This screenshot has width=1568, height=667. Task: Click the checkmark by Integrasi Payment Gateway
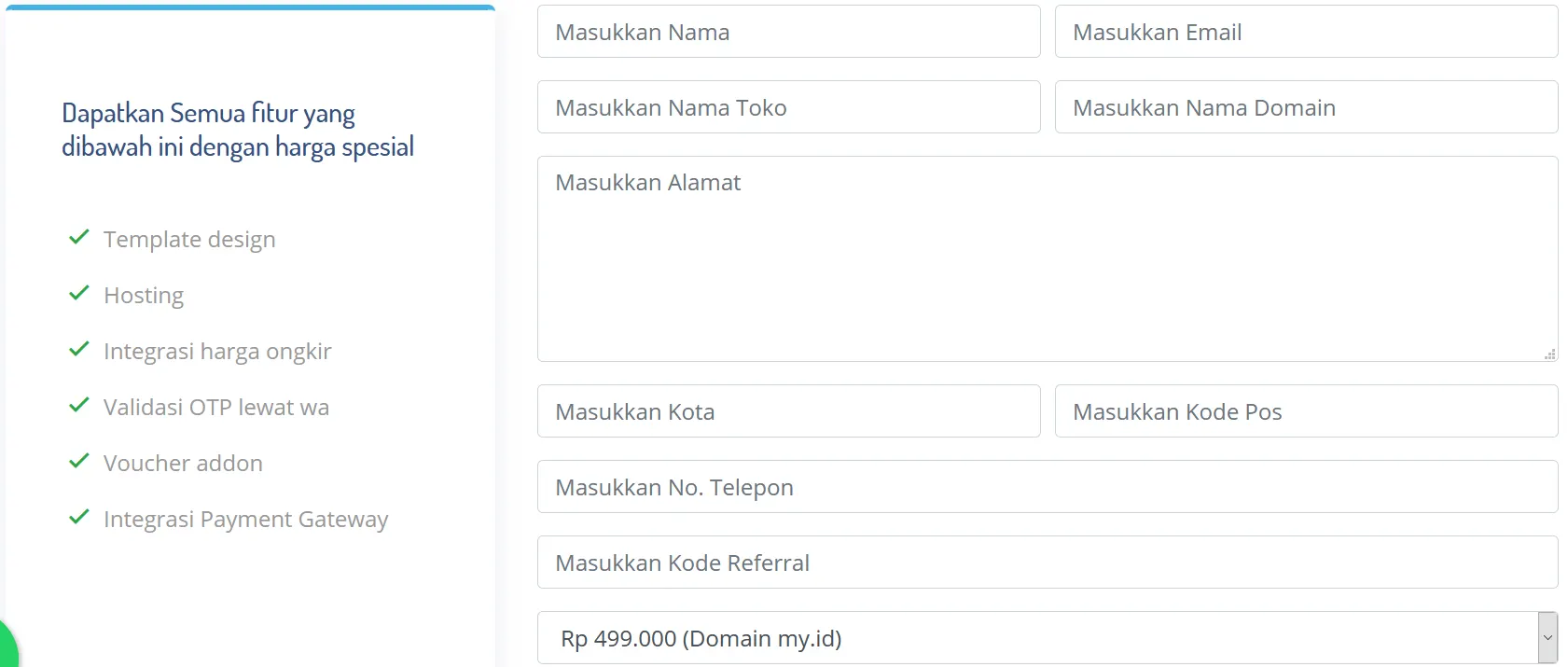click(79, 518)
